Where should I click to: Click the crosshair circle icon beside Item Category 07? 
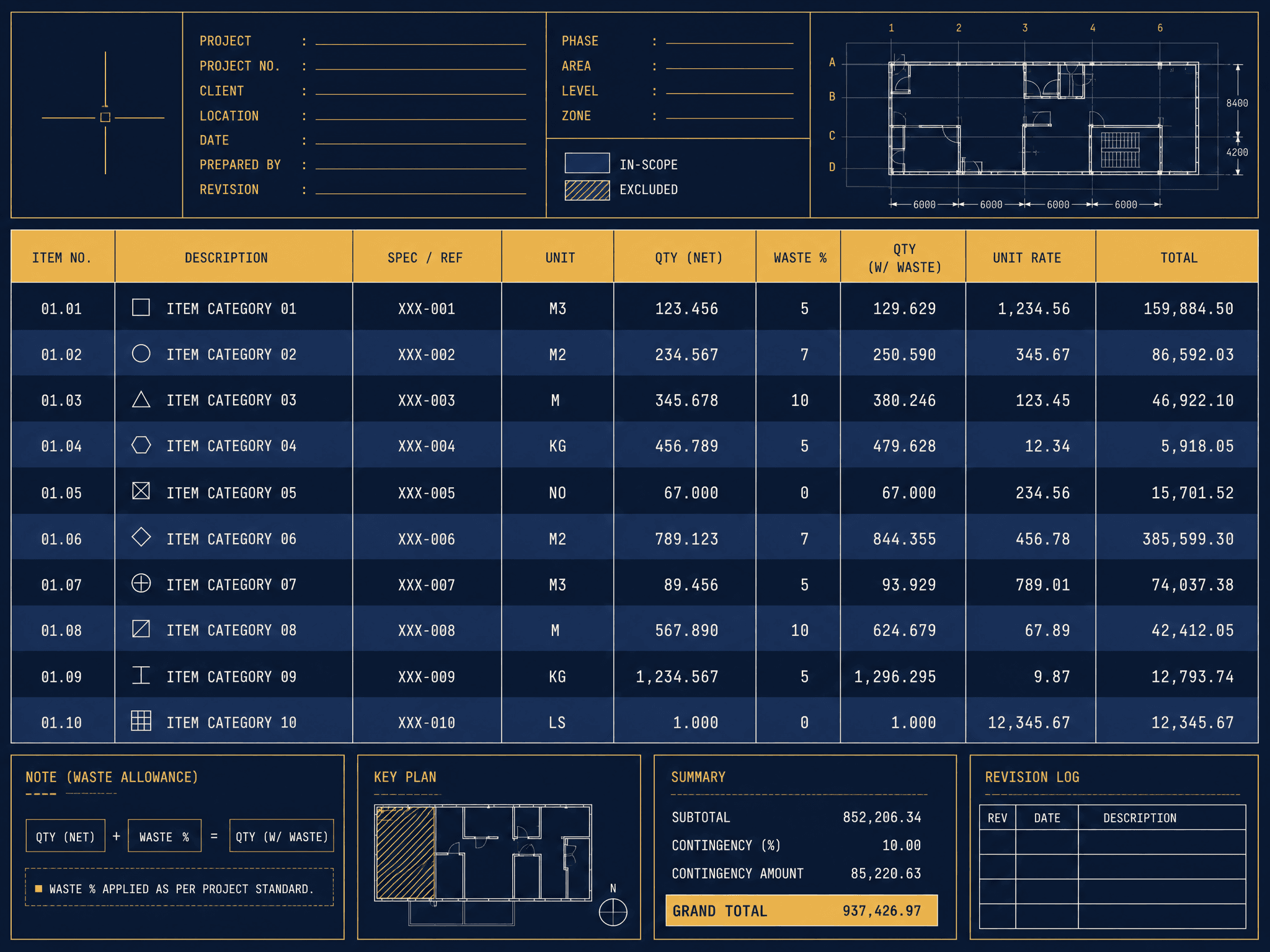[x=141, y=583]
